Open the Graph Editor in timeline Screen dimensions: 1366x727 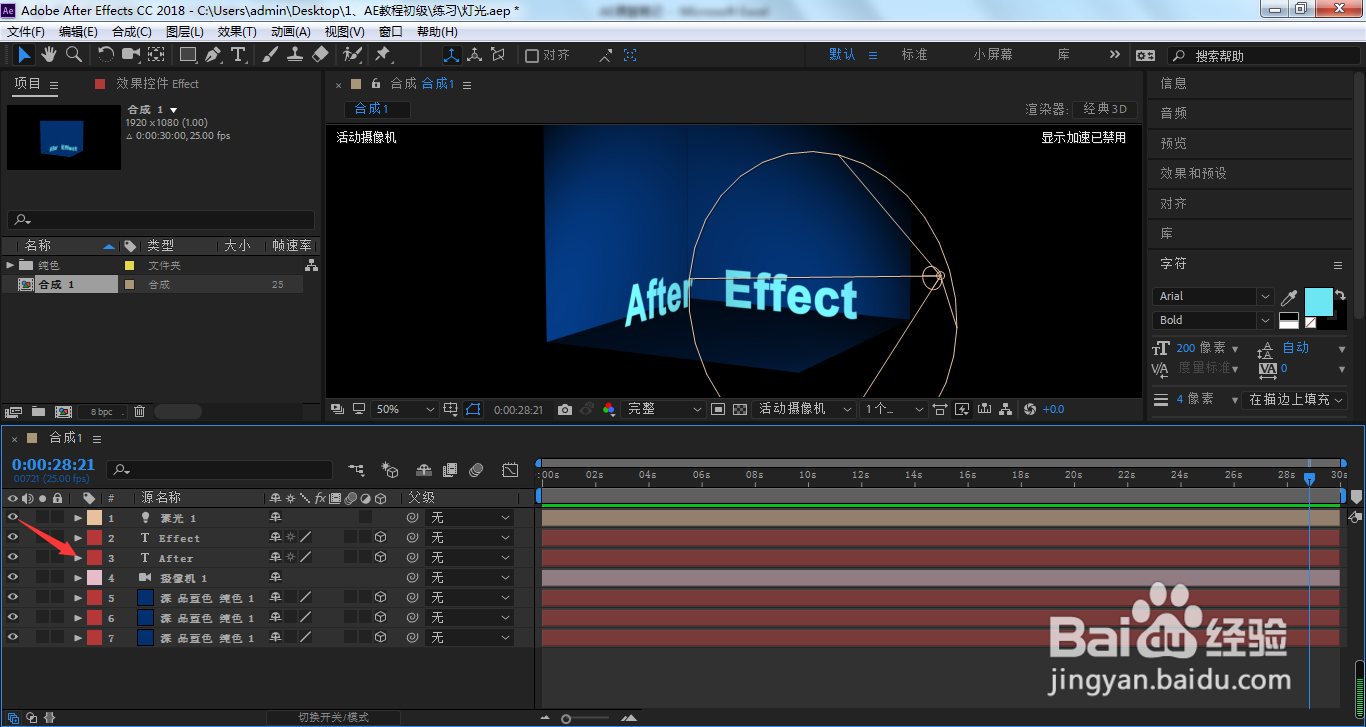(511, 469)
